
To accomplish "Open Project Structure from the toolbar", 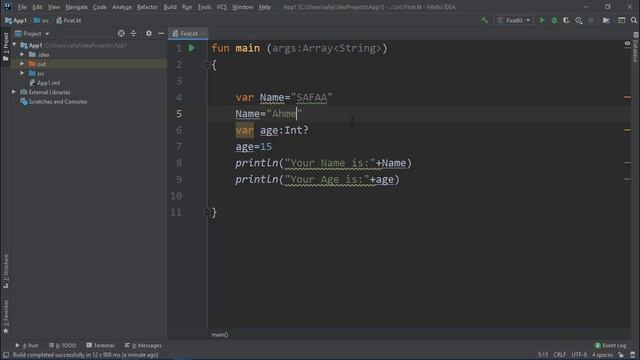I will pyautogui.click(x=607, y=20).
